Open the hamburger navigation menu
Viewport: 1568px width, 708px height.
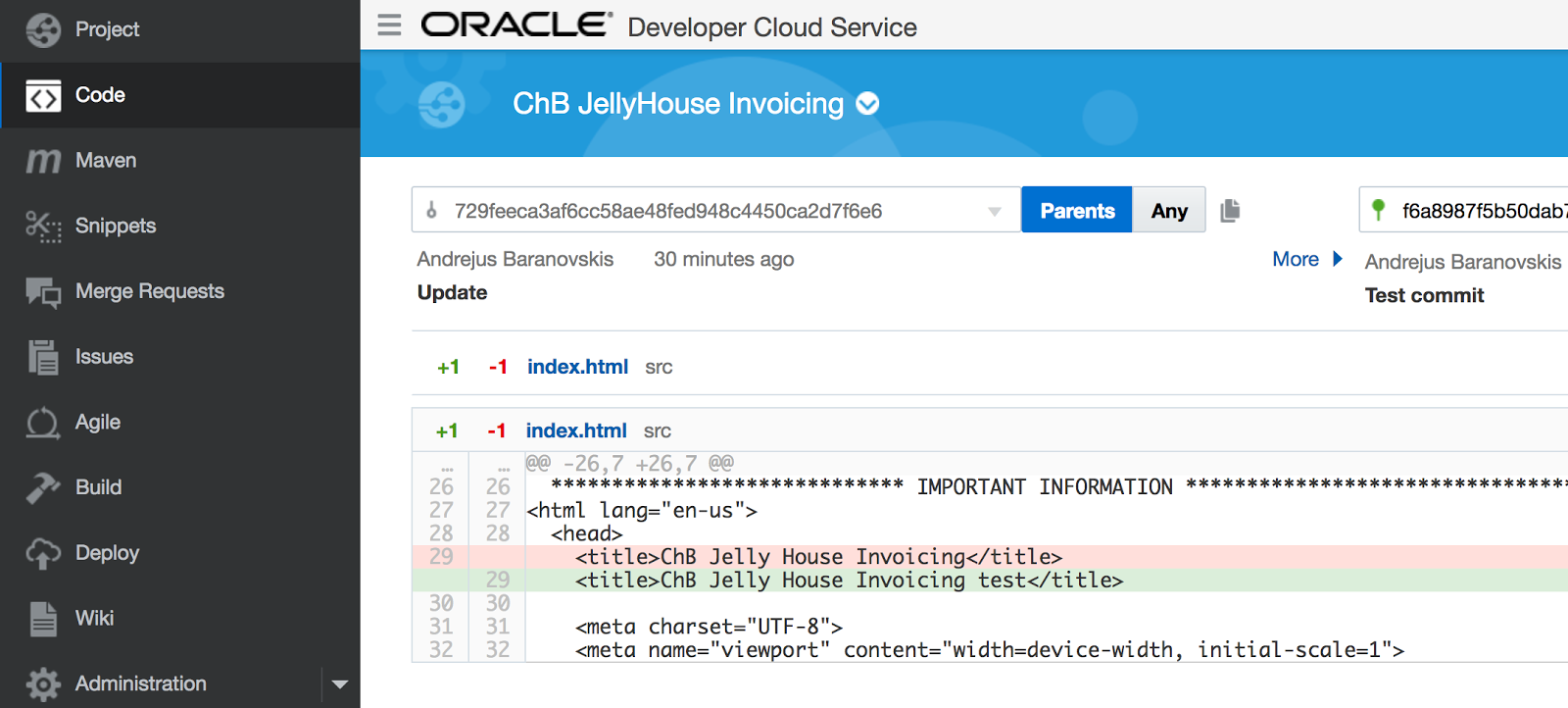(x=389, y=25)
